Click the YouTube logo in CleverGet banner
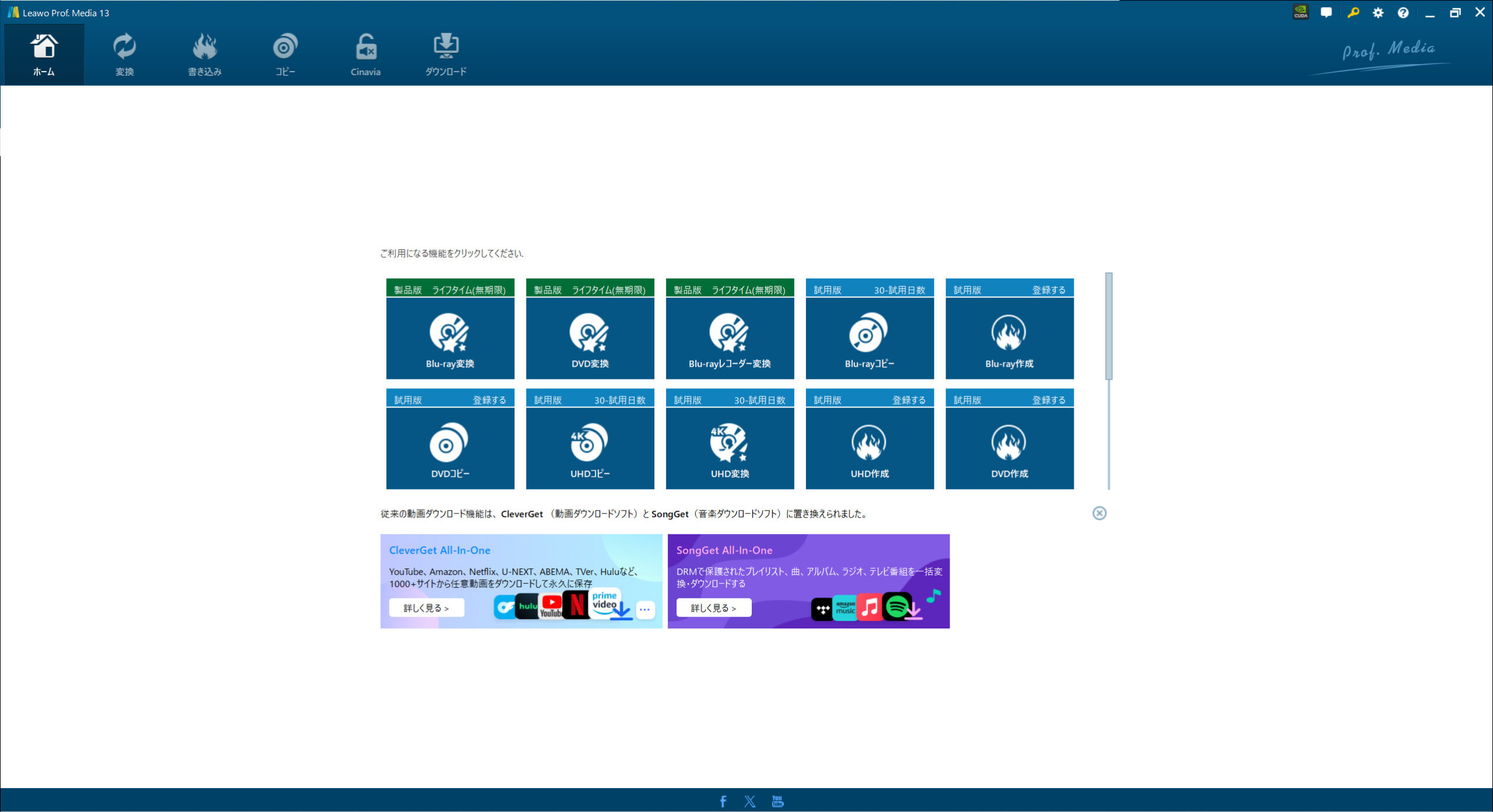The height and width of the screenshot is (812, 1493). (x=551, y=606)
